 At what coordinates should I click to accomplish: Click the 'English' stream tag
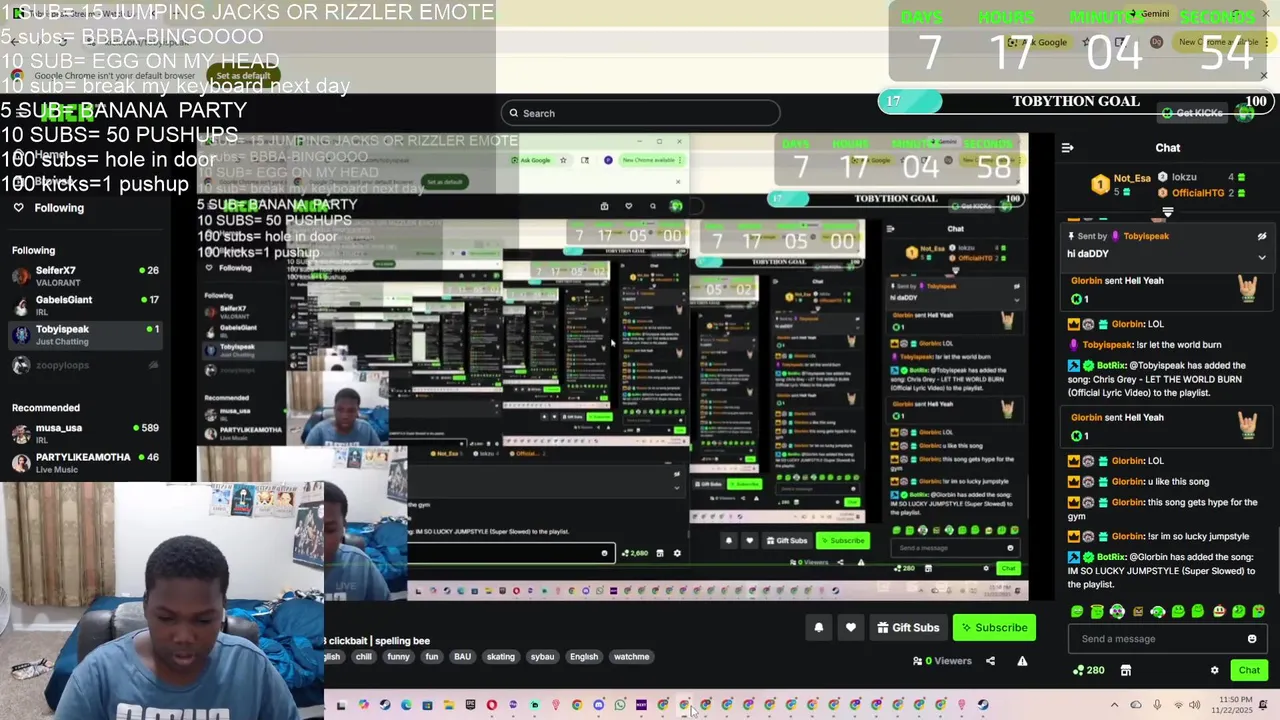click(x=584, y=657)
